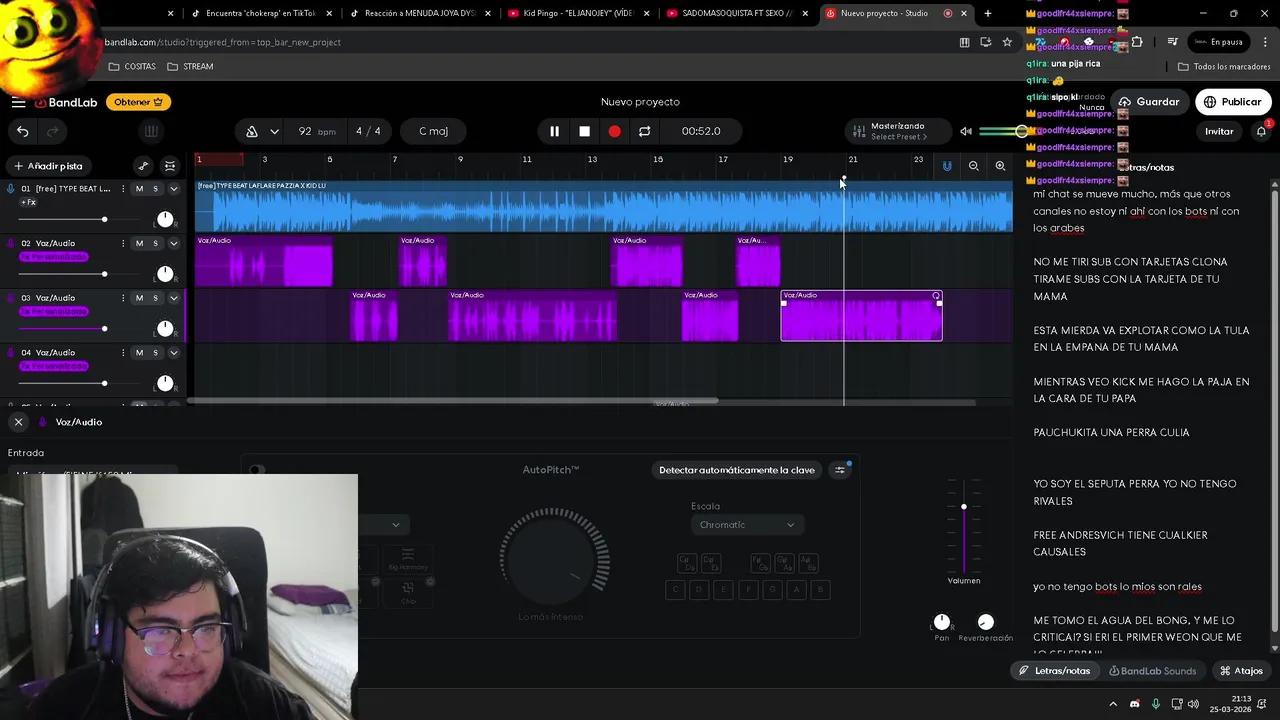1280x720 pixels.
Task: Click the Invitar button
Action: click(1219, 131)
